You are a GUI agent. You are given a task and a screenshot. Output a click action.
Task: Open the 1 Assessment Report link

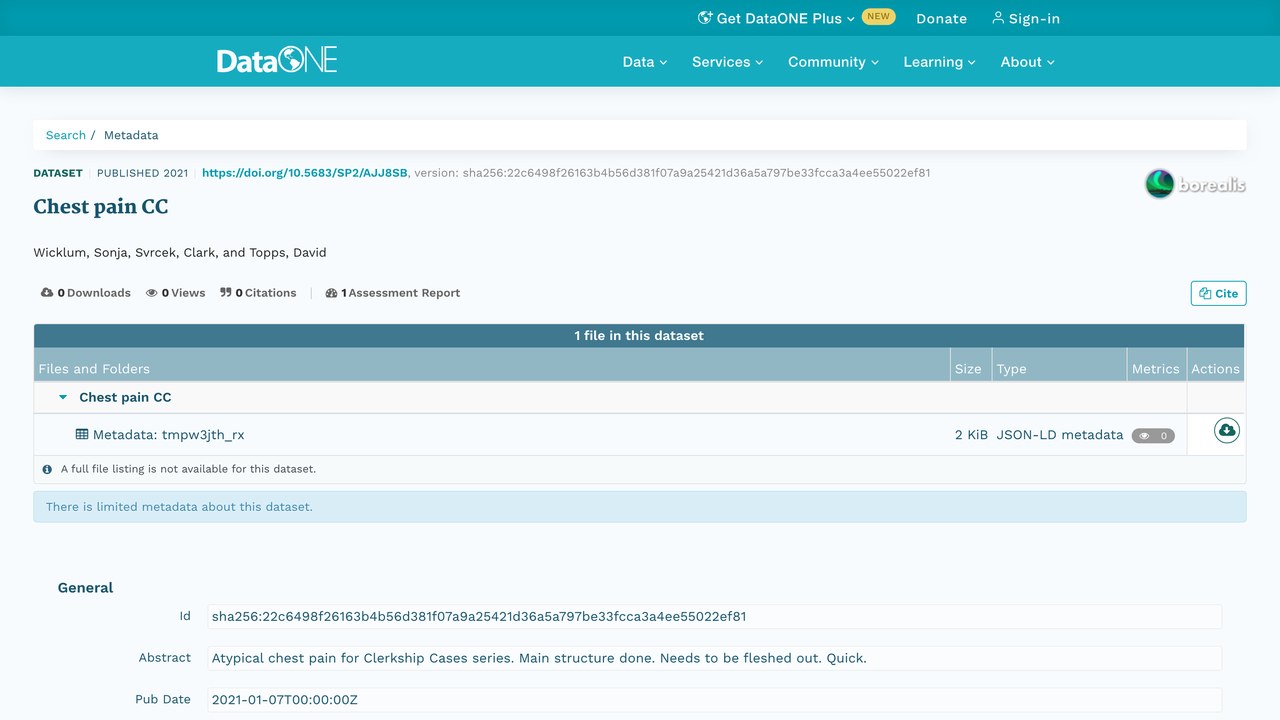[393, 293]
